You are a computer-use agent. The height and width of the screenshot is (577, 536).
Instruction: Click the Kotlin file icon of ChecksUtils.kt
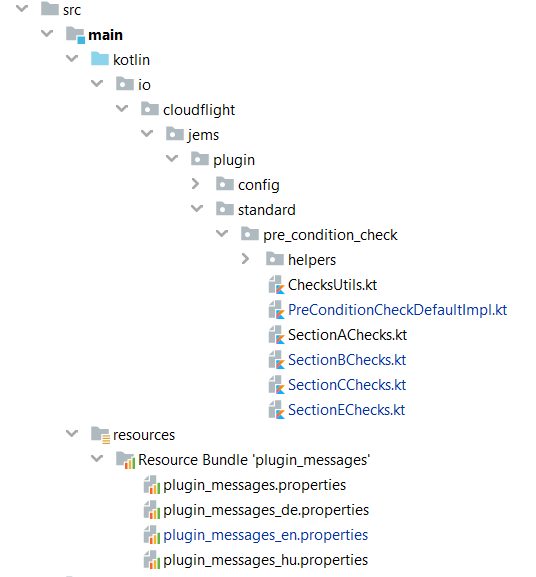[x=276, y=285]
